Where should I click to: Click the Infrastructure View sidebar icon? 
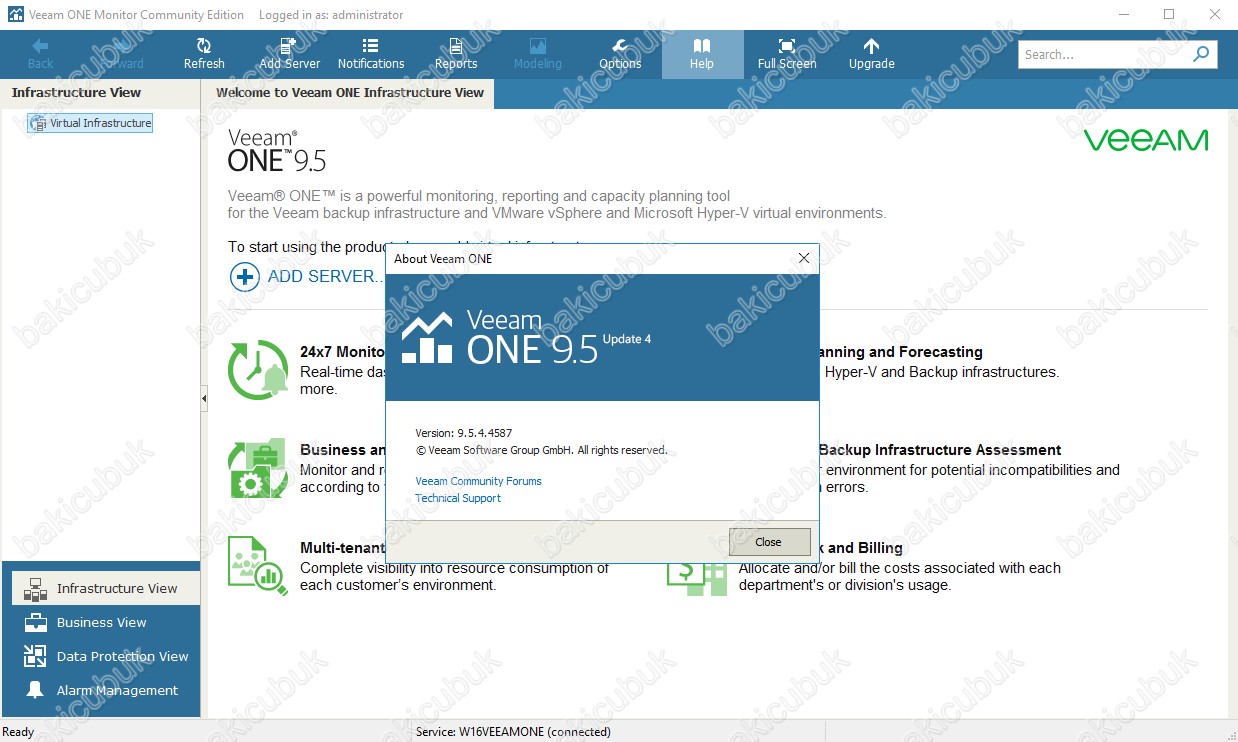tap(35, 588)
